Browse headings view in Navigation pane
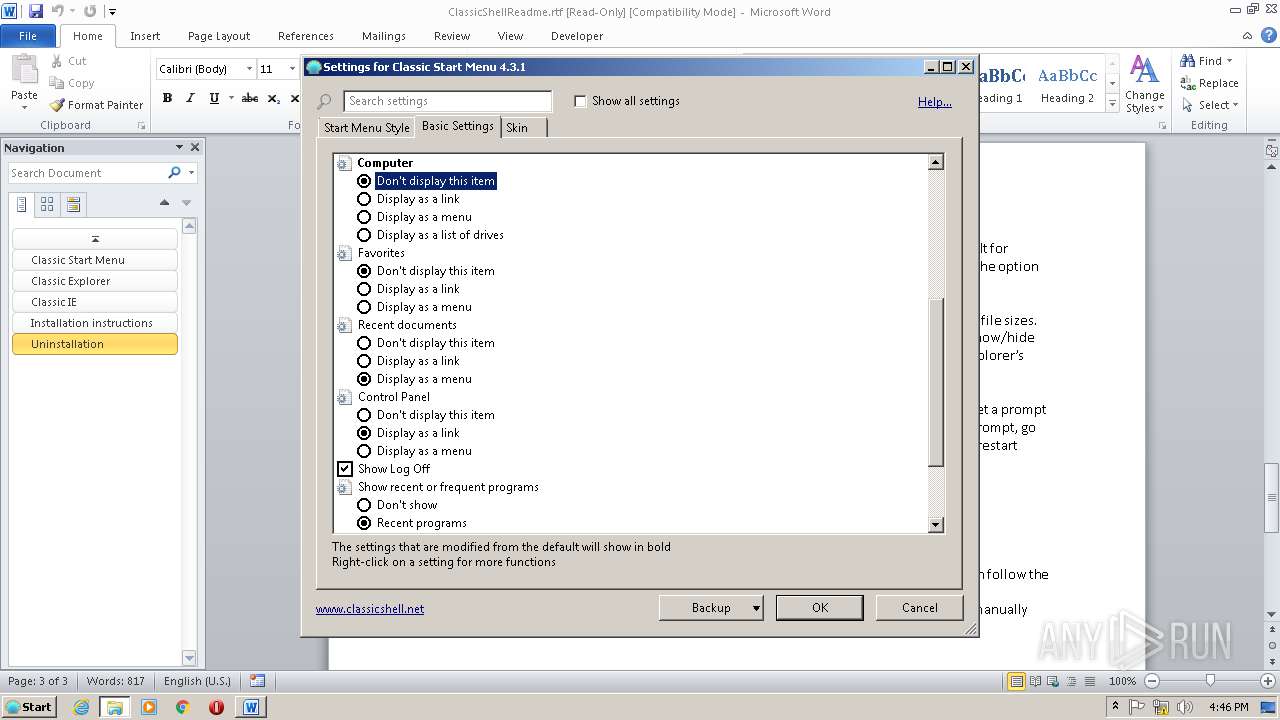This screenshot has width=1280, height=720. 22,204
